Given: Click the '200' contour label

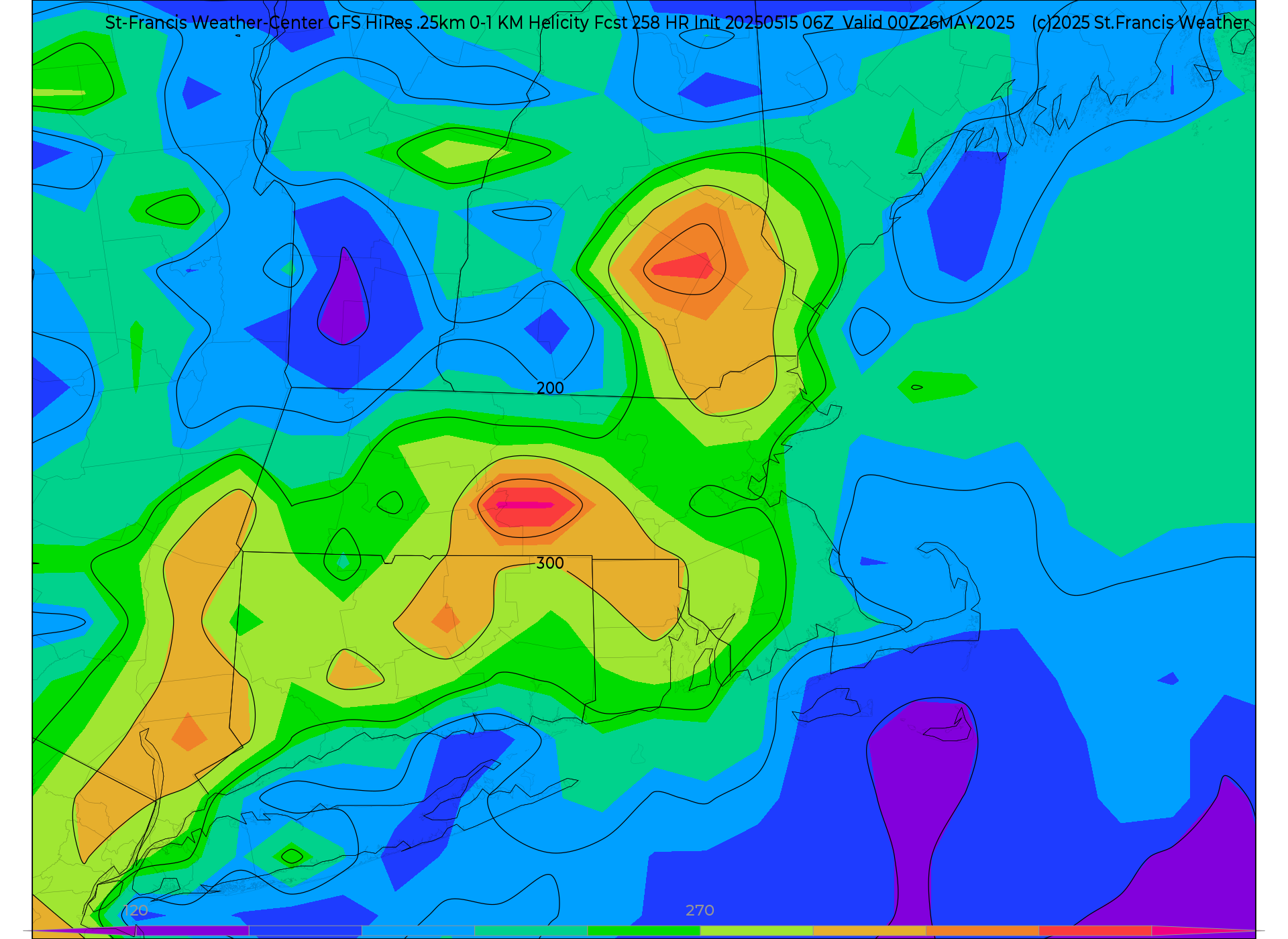Looking at the screenshot, I should click(x=550, y=388).
